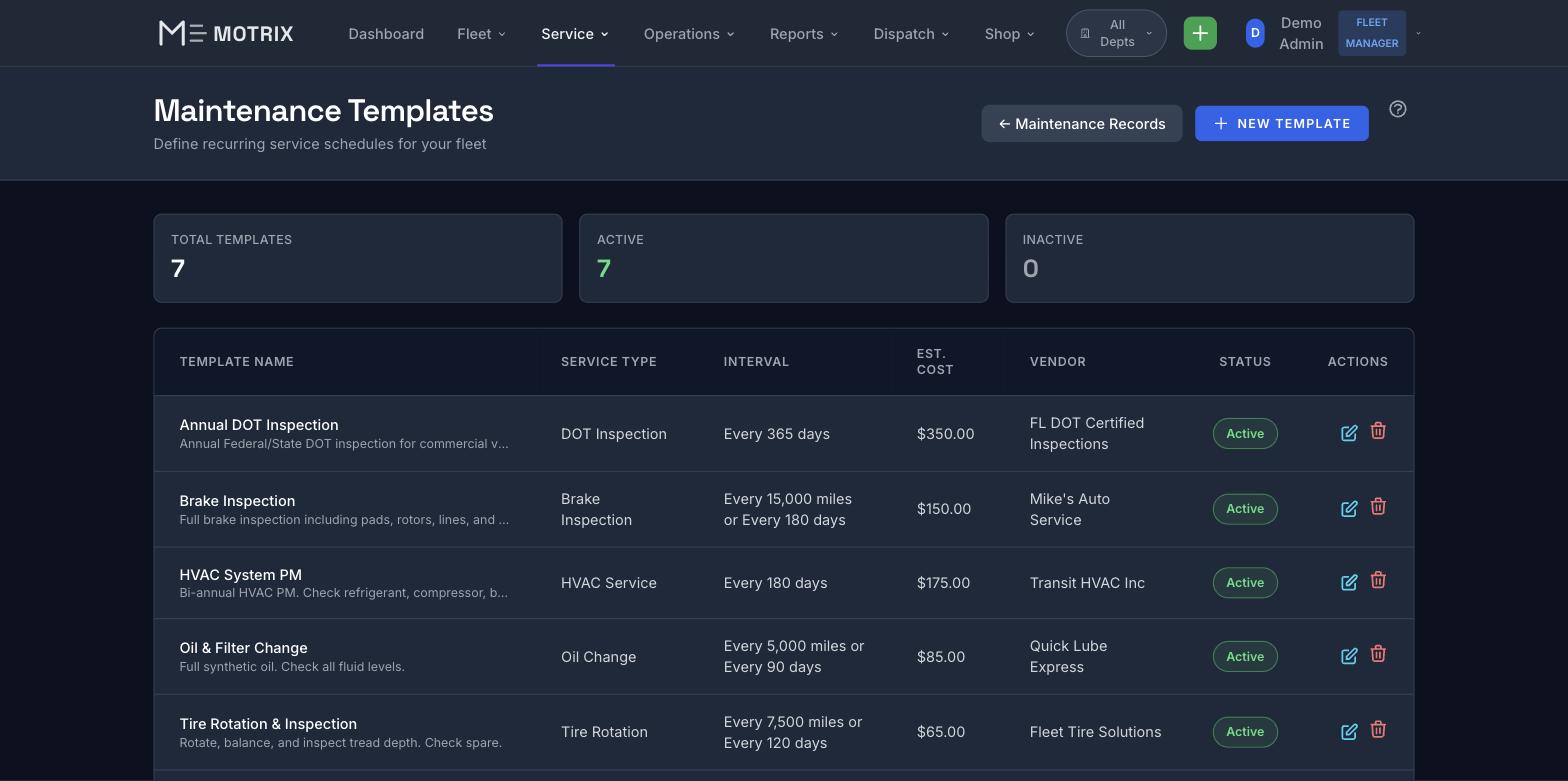The height and width of the screenshot is (781, 1568).
Task: Go to the Dashboard page
Action: tap(386, 34)
